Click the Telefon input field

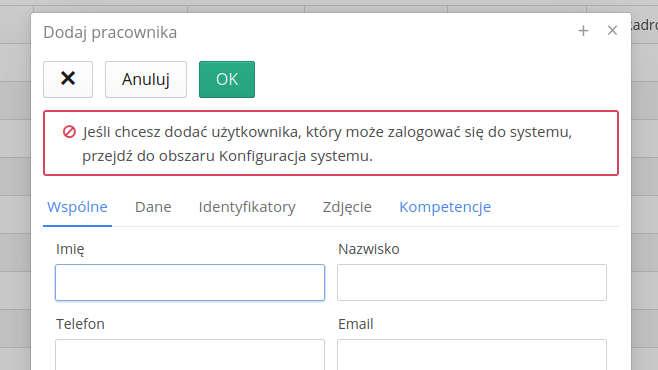tap(190, 355)
